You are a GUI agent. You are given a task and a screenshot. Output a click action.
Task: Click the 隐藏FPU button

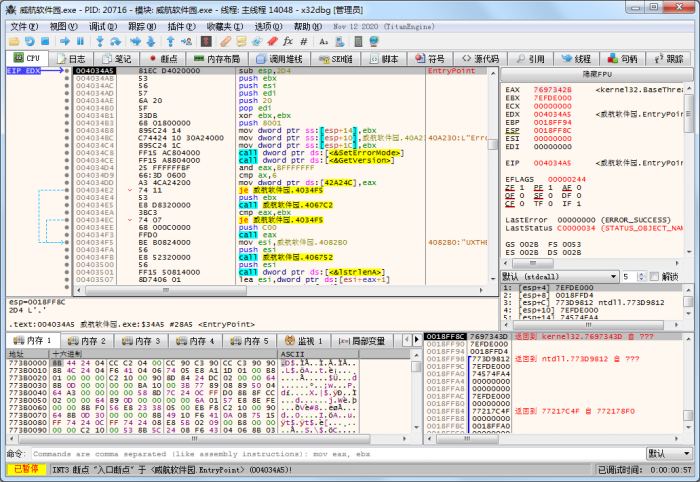pos(597,75)
